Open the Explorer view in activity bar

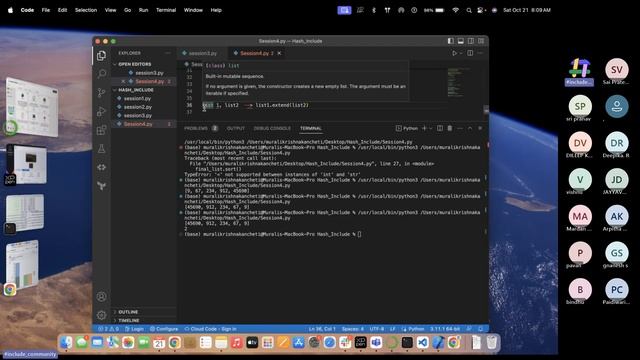click(x=102, y=56)
